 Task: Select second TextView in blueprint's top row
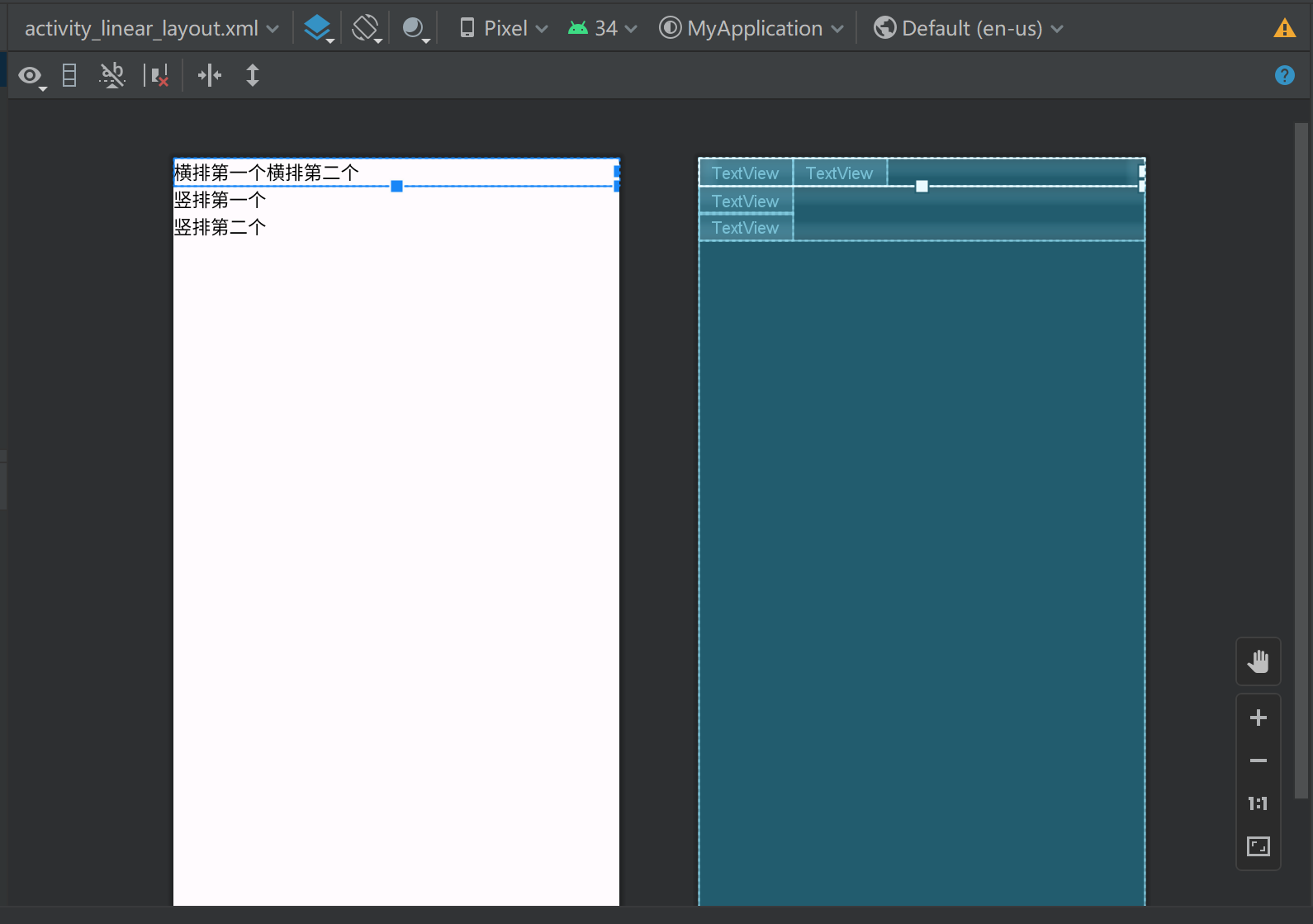coord(840,173)
